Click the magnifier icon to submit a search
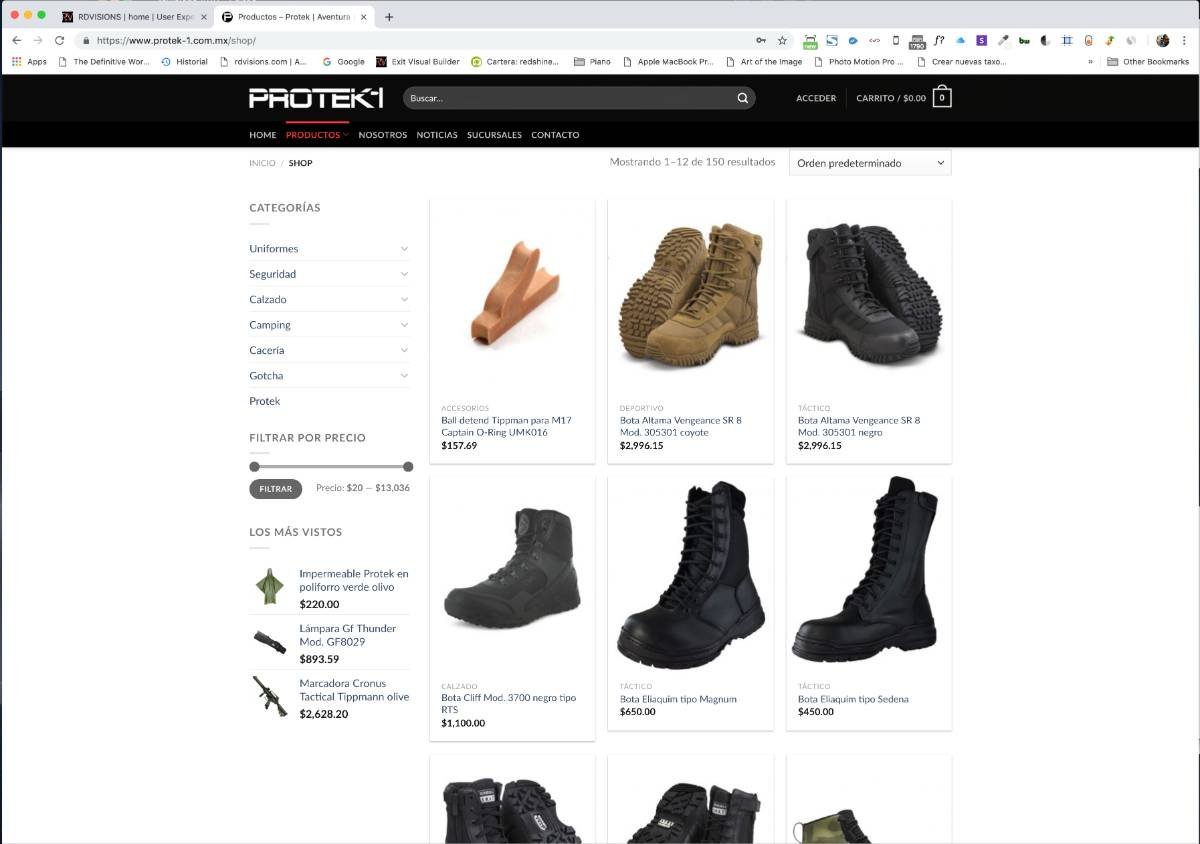The height and width of the screenshot is (844, 1200). tap(742, 98)
